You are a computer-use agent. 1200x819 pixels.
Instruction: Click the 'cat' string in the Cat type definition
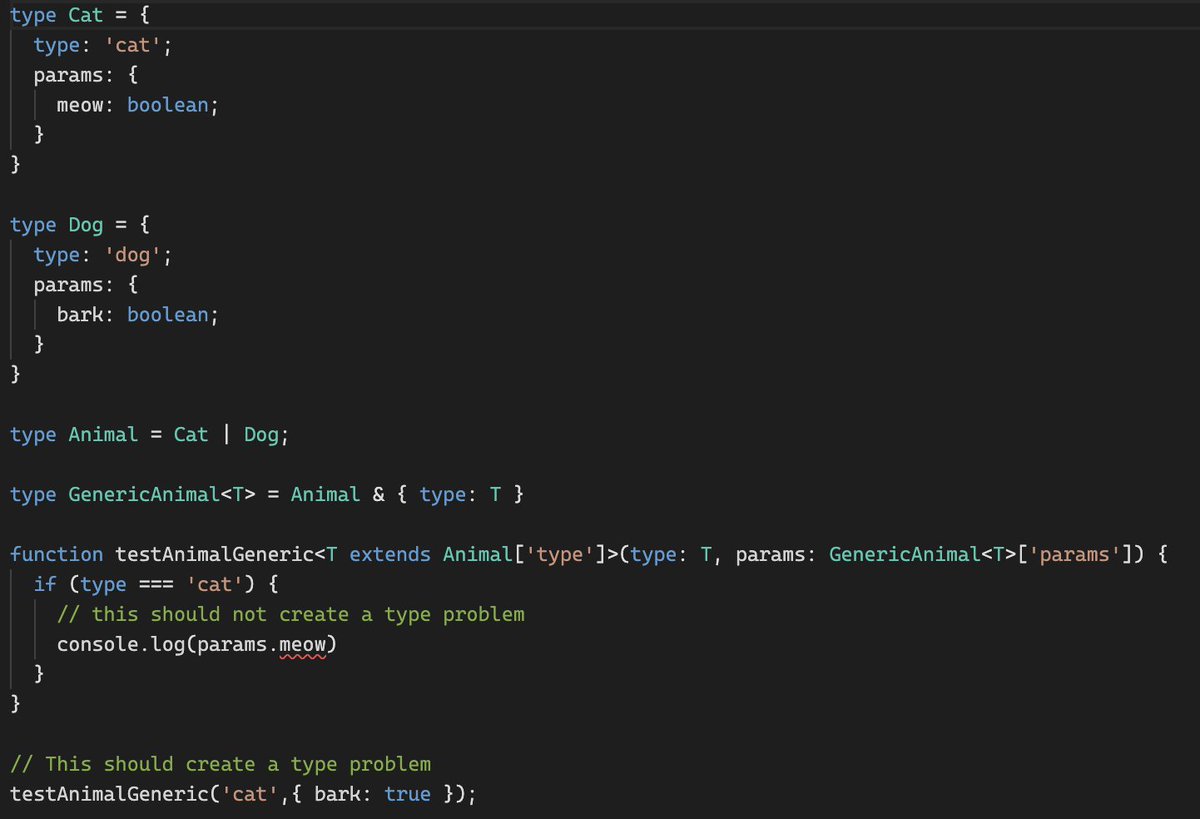coord(134,45)
